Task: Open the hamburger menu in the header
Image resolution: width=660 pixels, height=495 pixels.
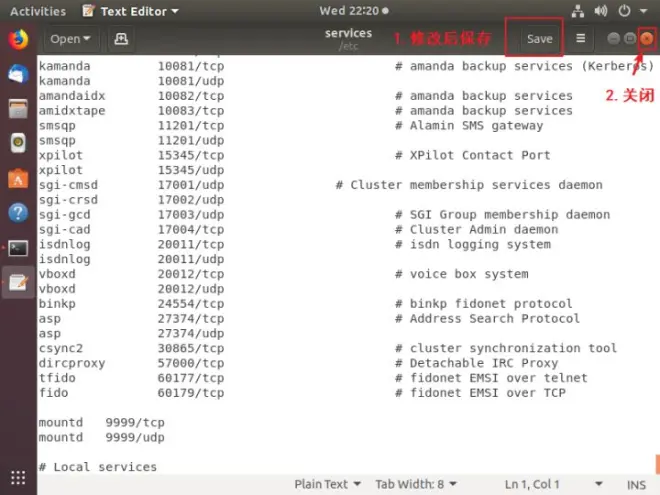Action: pos(580,39)
